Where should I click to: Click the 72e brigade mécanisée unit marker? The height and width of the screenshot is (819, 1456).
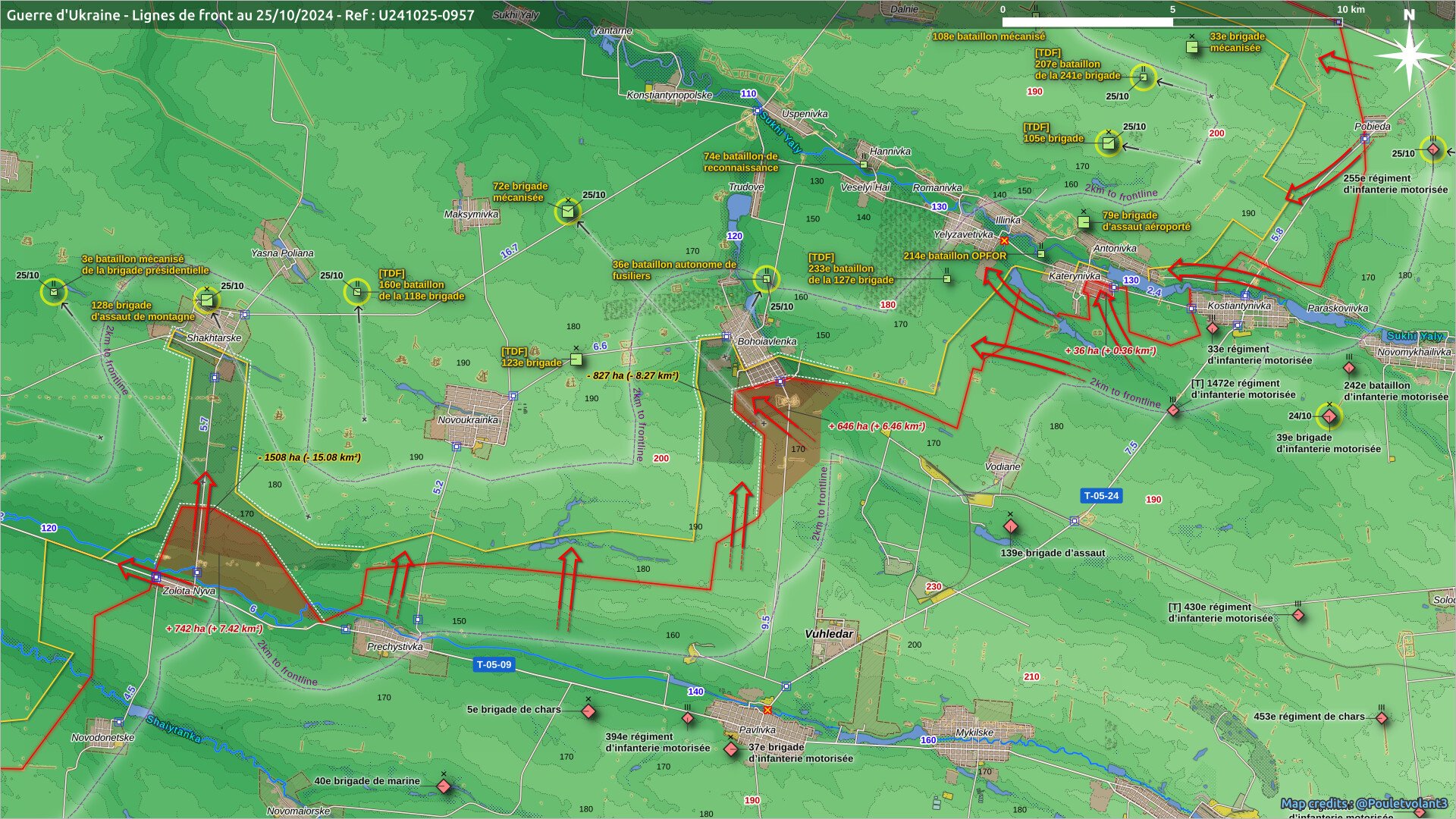pyautogui.click(x=568, y=211)
